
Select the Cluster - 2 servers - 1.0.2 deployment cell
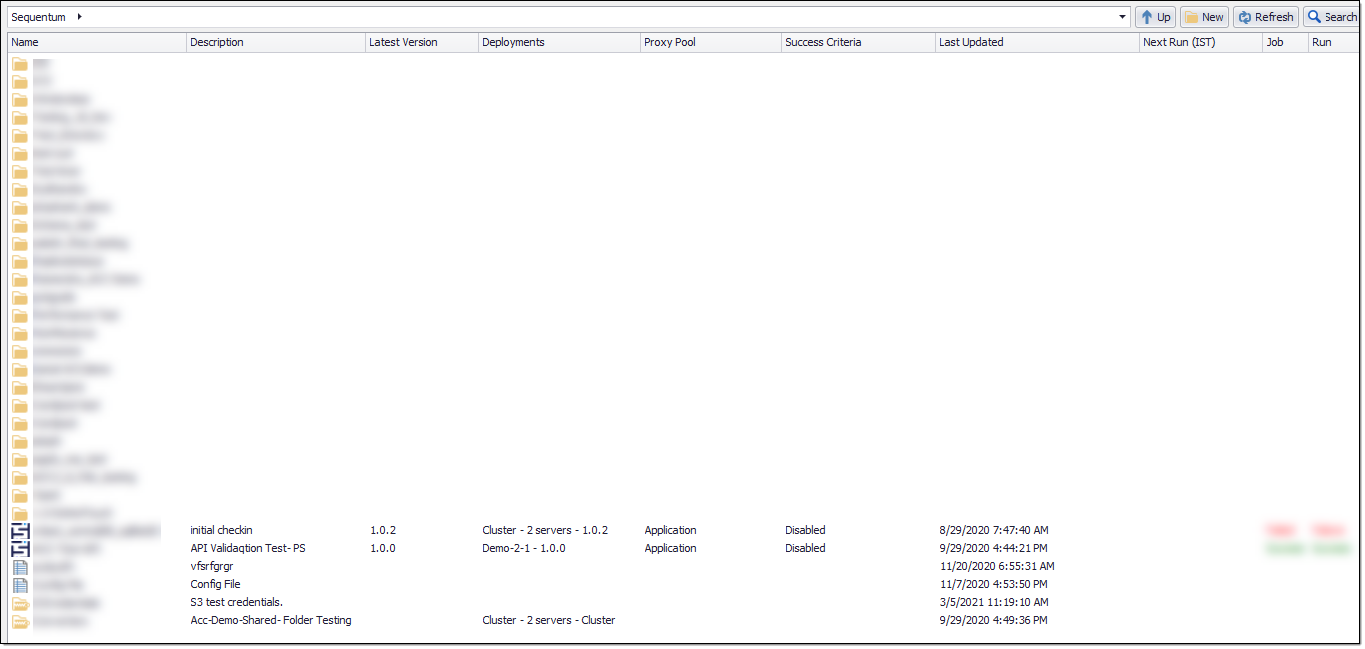click(x=545, y=530)
